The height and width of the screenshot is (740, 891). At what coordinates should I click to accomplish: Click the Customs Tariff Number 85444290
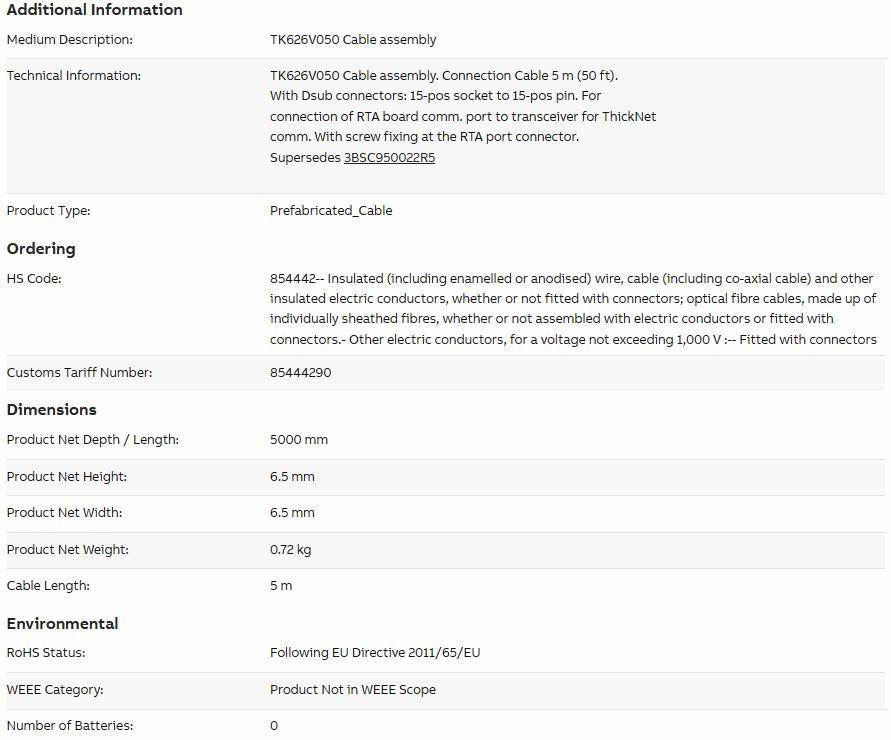point(301,373)
